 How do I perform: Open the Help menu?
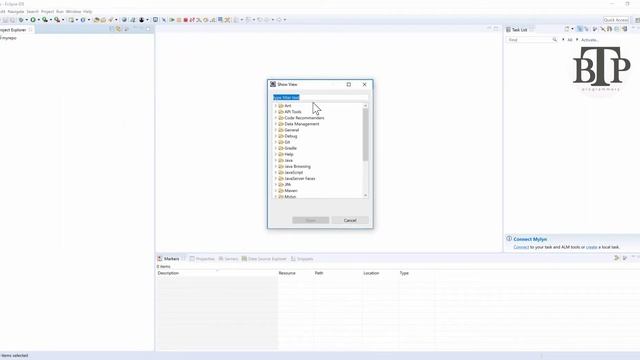(x=87, y=12)
